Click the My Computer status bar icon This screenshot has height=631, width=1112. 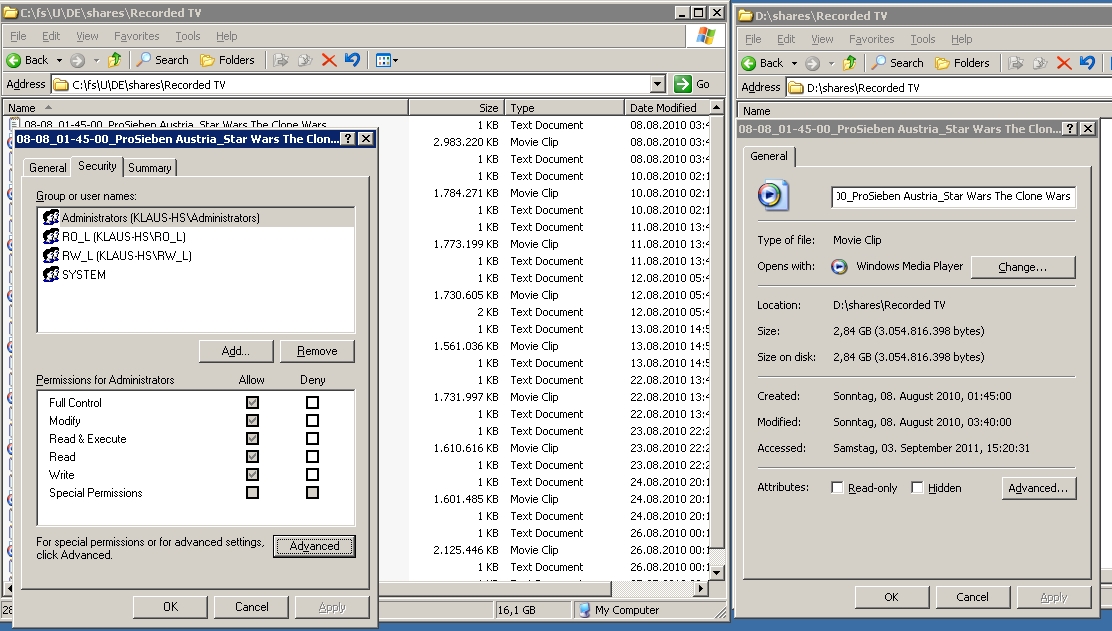point(584,610)
